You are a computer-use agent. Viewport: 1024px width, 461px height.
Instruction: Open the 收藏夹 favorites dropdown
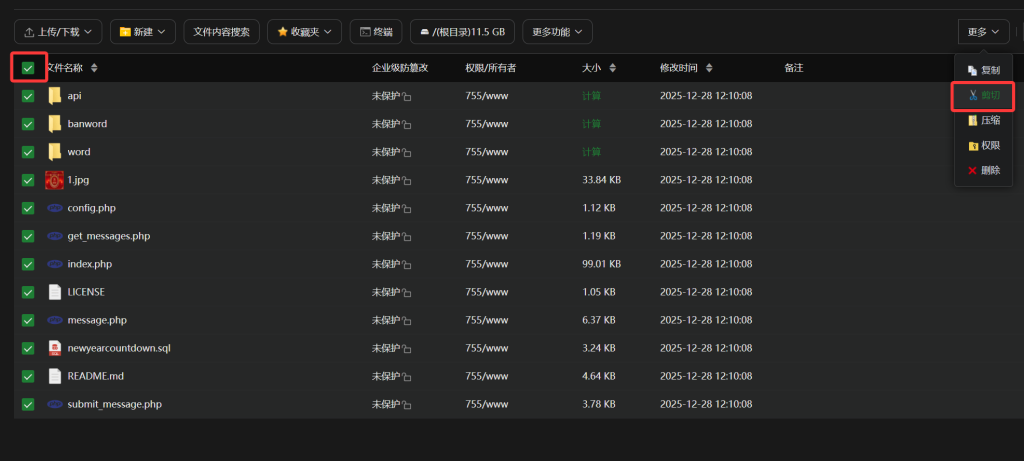click(304, 32)
